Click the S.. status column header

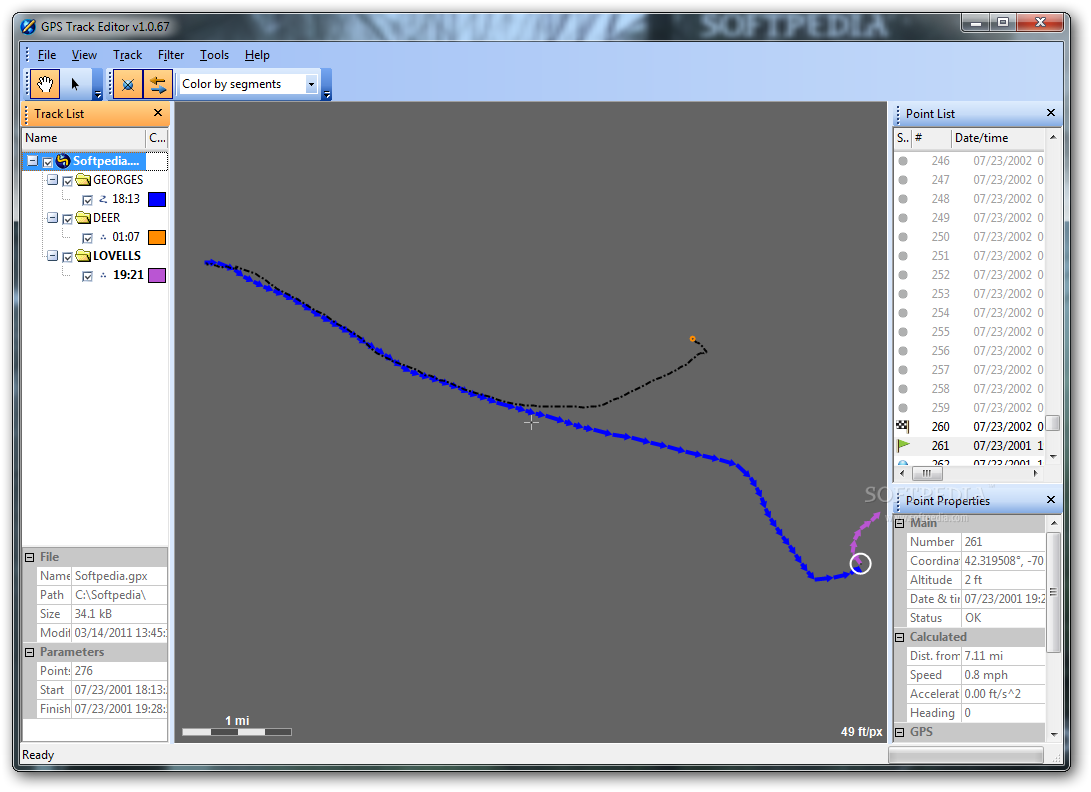click(x=902, y=138)
